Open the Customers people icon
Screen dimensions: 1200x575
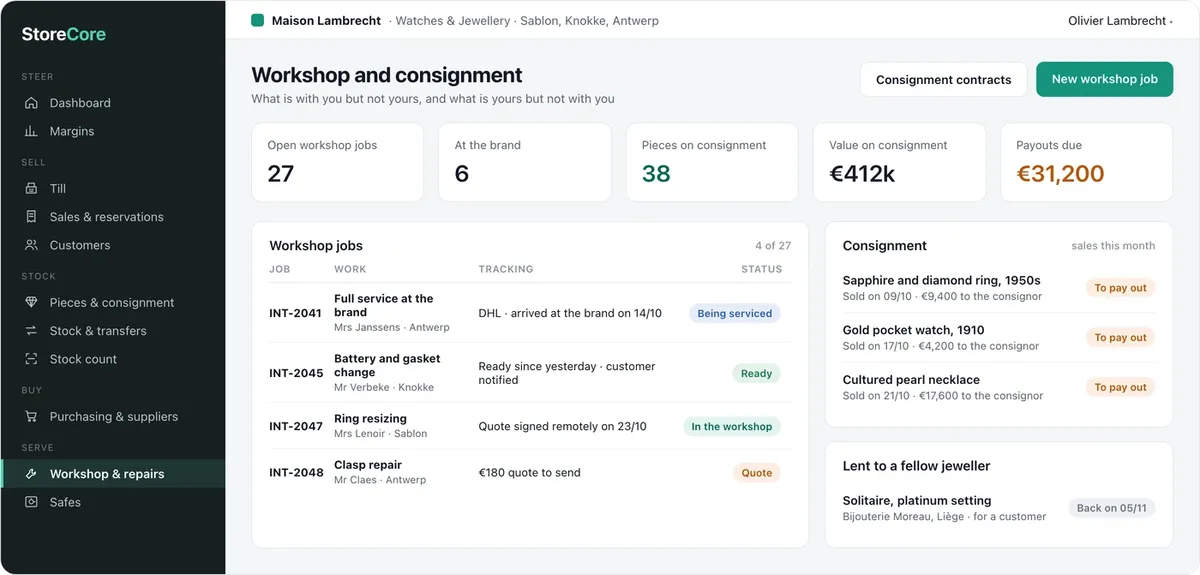31,245
